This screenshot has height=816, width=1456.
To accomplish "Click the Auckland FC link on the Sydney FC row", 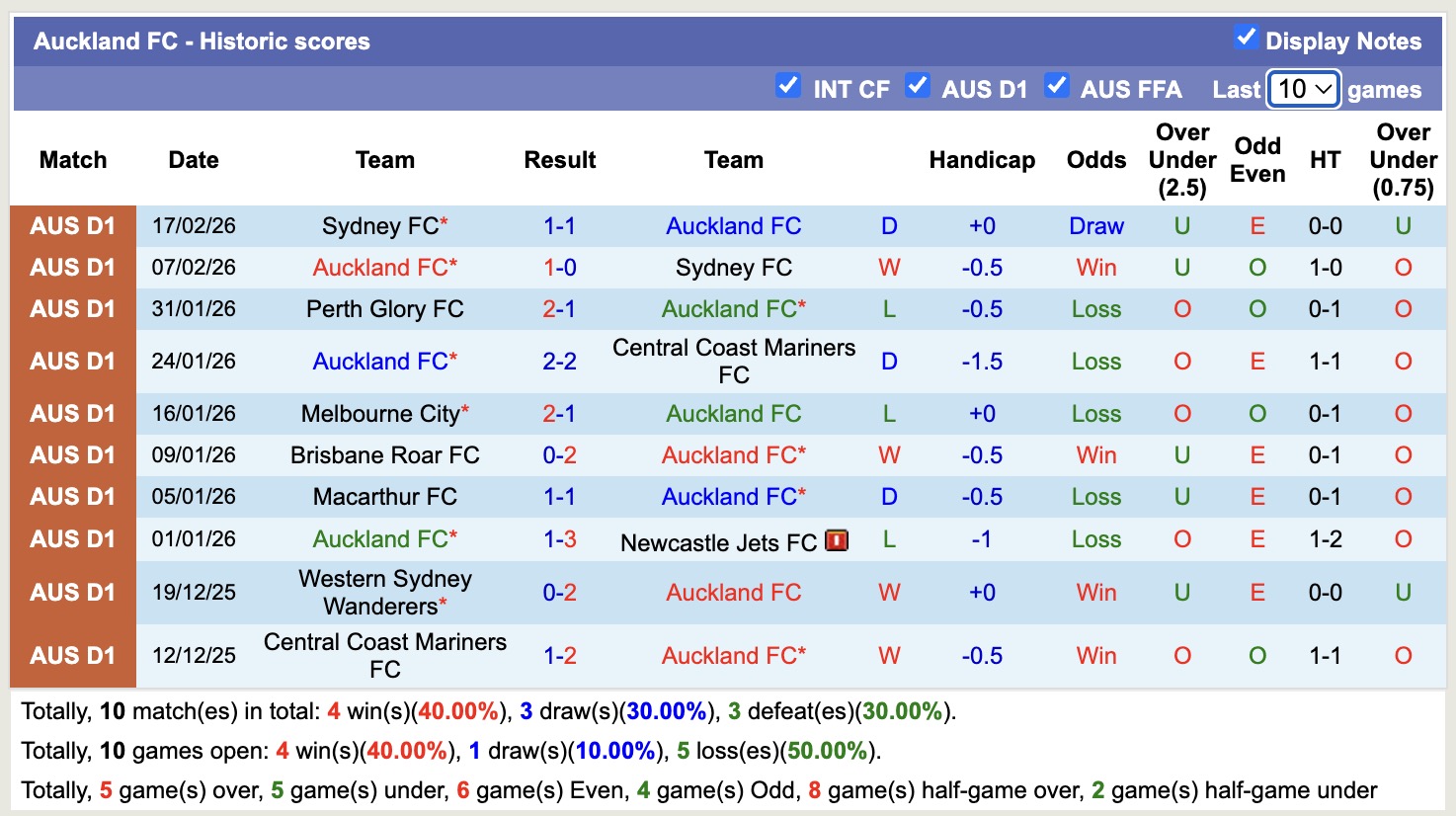I will tap(733, 225).
